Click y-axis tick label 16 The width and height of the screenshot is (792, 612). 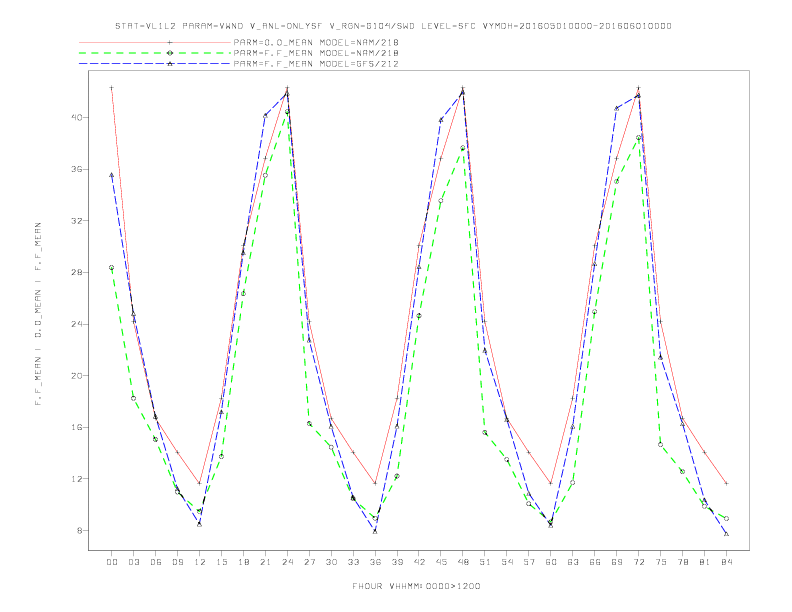[78, 427]
